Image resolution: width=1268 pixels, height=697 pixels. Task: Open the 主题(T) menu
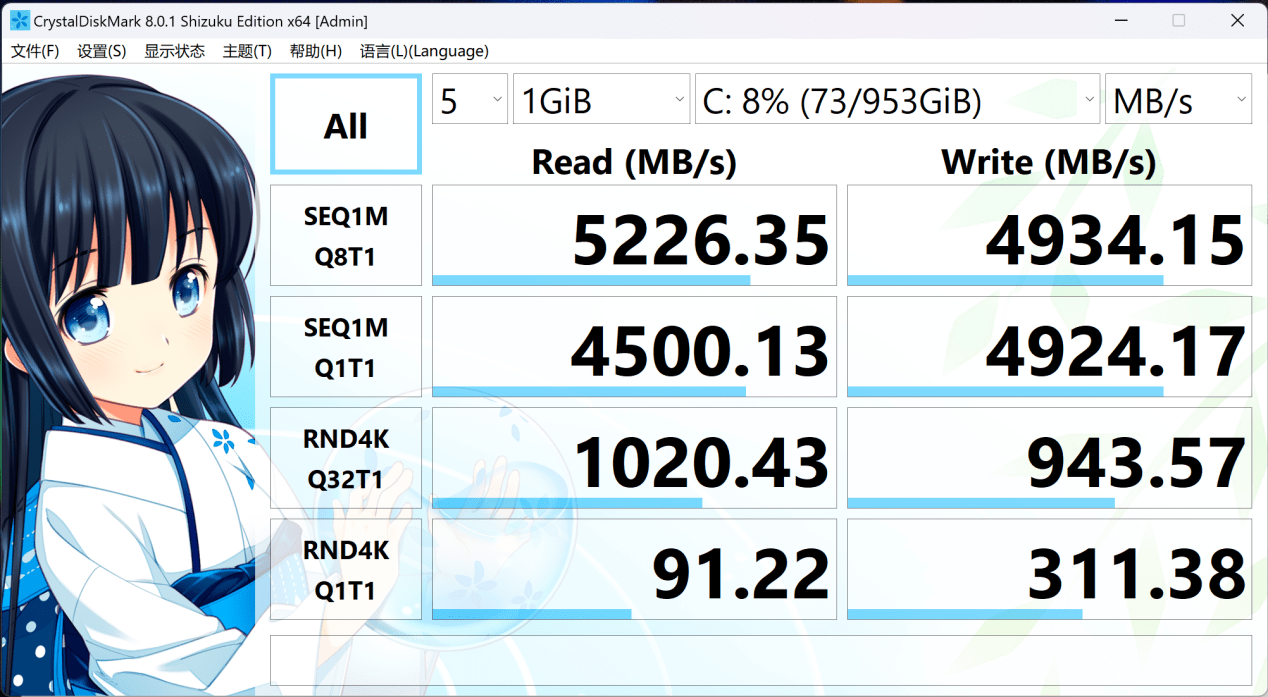click(247, 51)
